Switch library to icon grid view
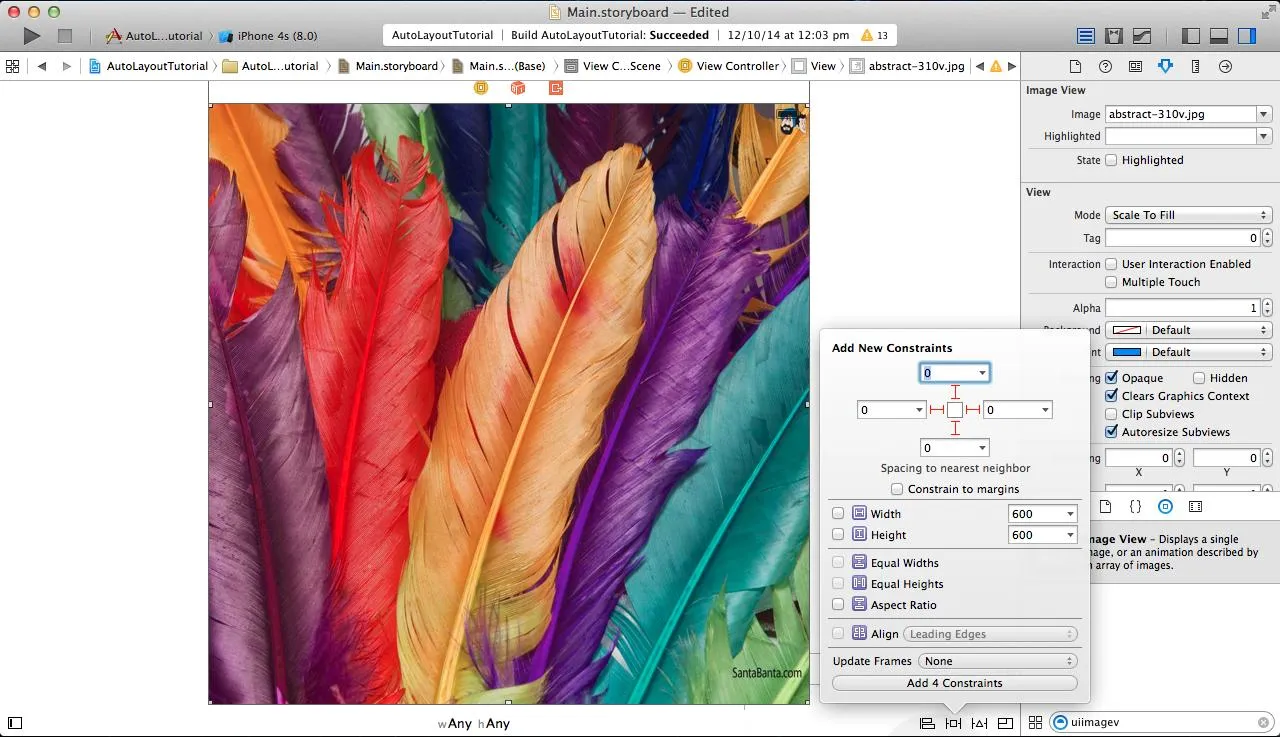 (x=1035, y=722)
